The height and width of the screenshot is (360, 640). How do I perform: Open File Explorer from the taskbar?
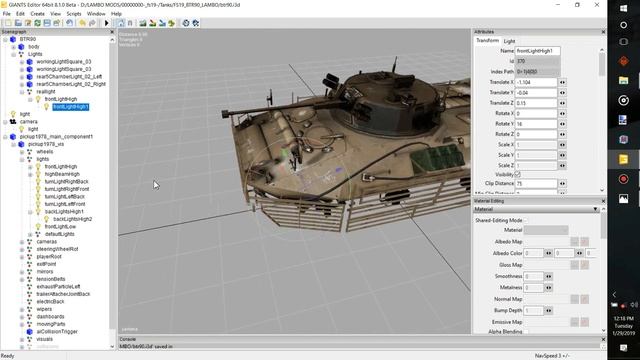pyautogui.click(x=623, y=80)
